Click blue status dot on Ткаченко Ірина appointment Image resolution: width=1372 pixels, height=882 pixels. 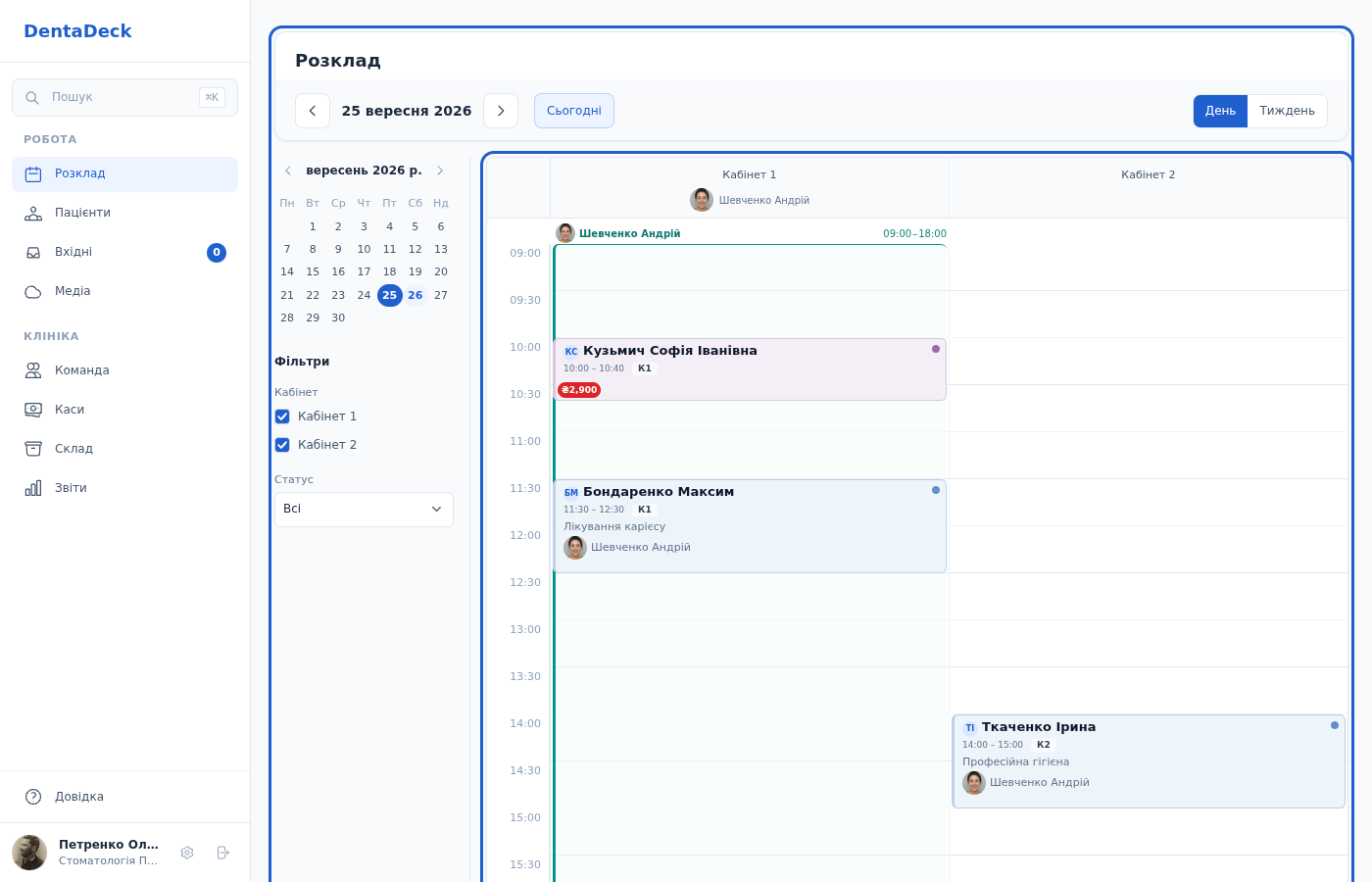click(1335, 725)
